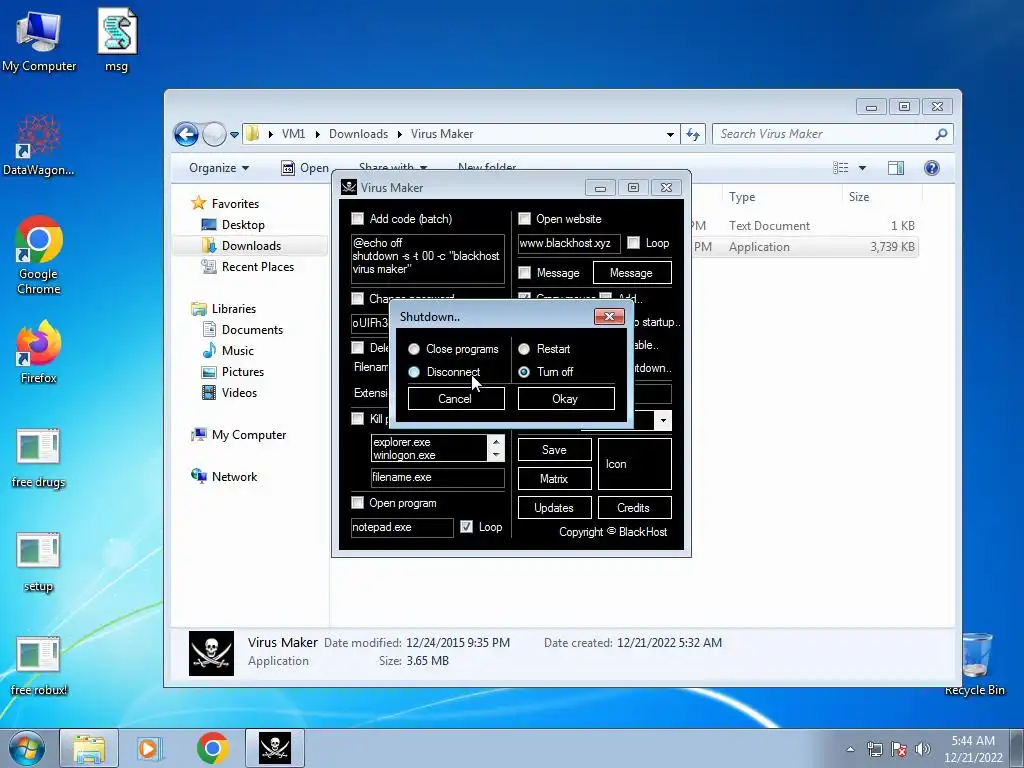
Task: Open the DataWagon desktop shortcut
Action: [39, 145]
